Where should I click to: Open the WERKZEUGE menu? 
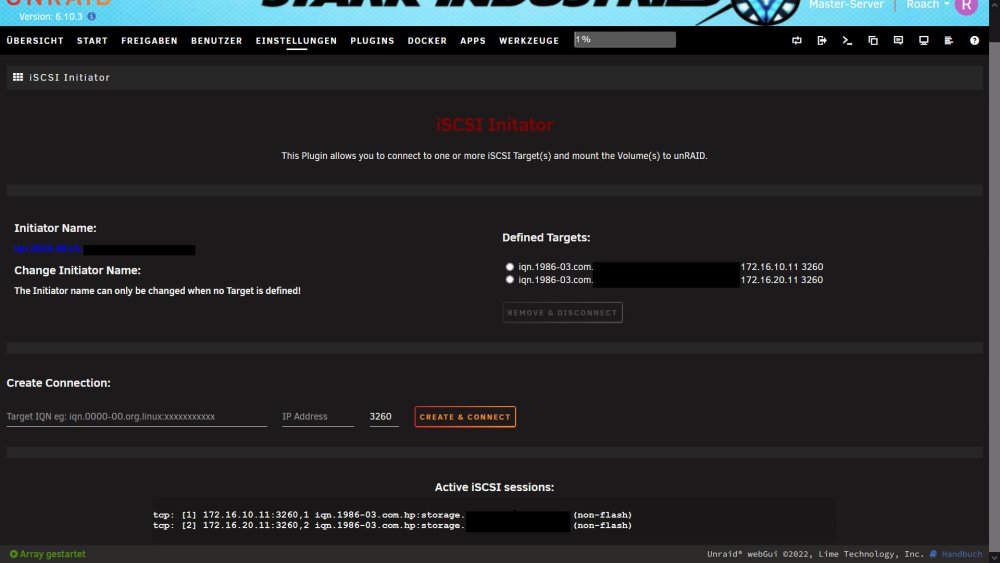[529, 40]
